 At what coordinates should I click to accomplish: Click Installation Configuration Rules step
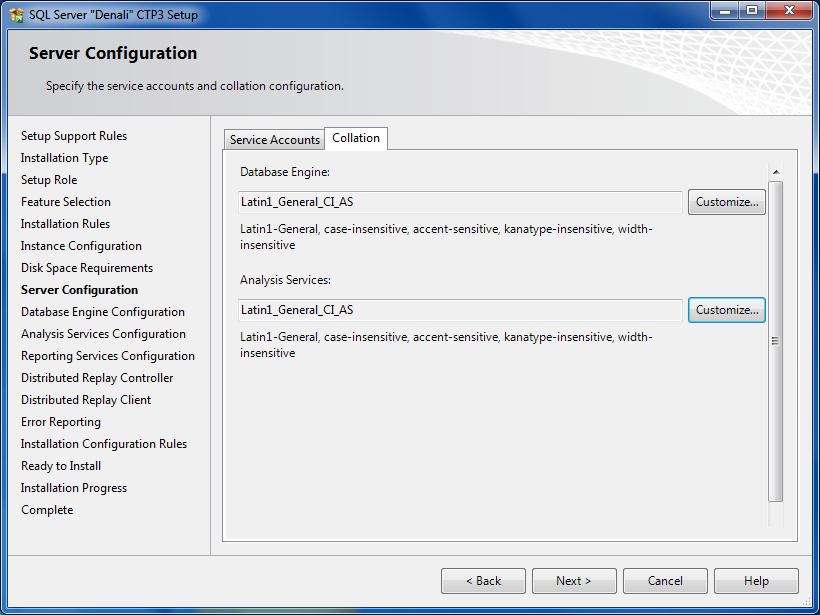click(104, 443)
